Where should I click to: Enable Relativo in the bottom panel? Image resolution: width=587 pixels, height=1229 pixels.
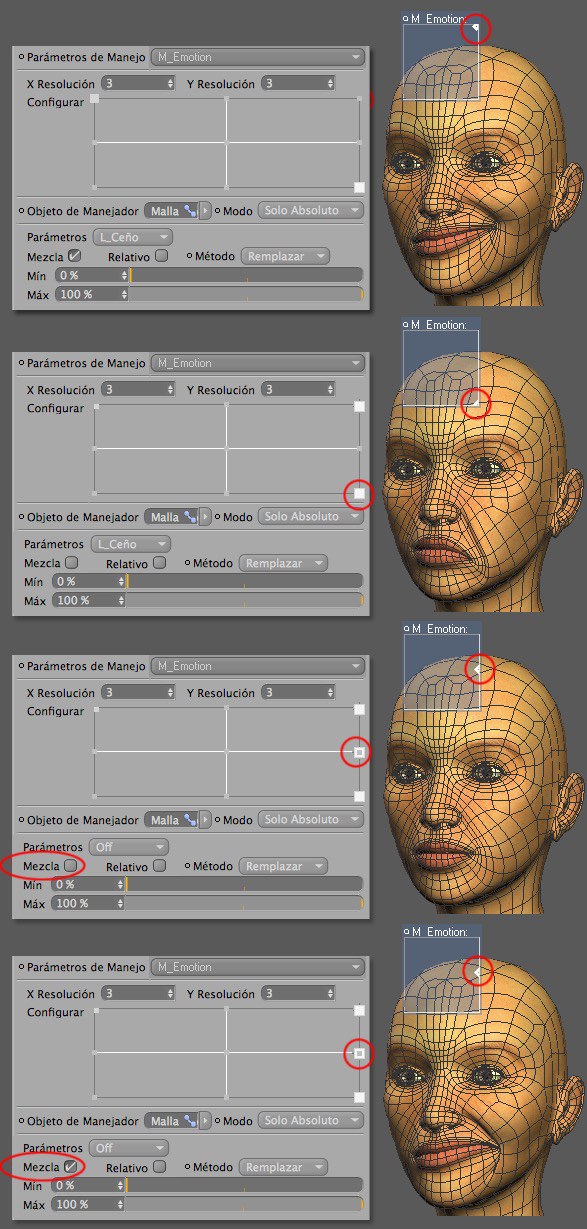click(160, 1167)
